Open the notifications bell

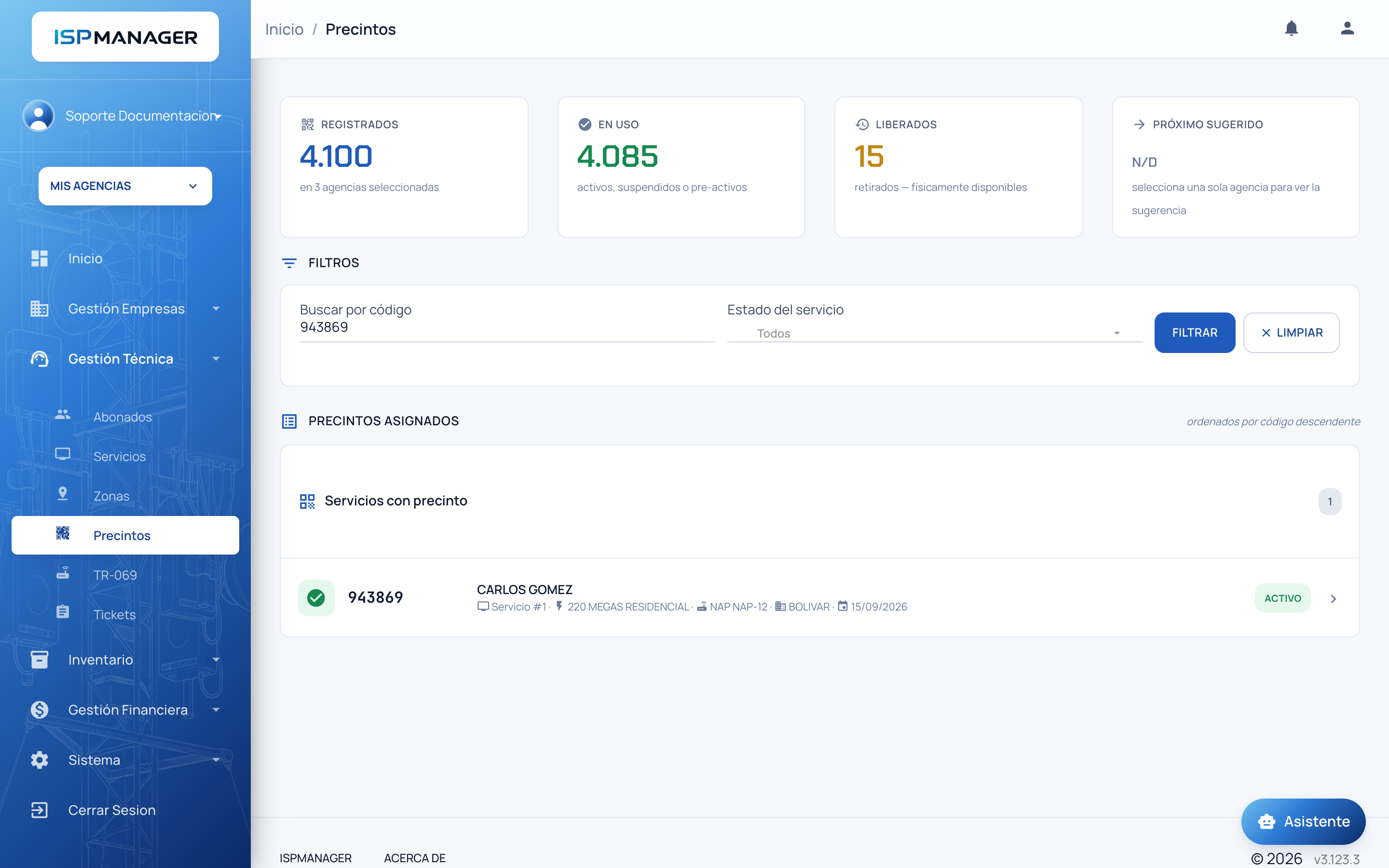(1291, 28)
